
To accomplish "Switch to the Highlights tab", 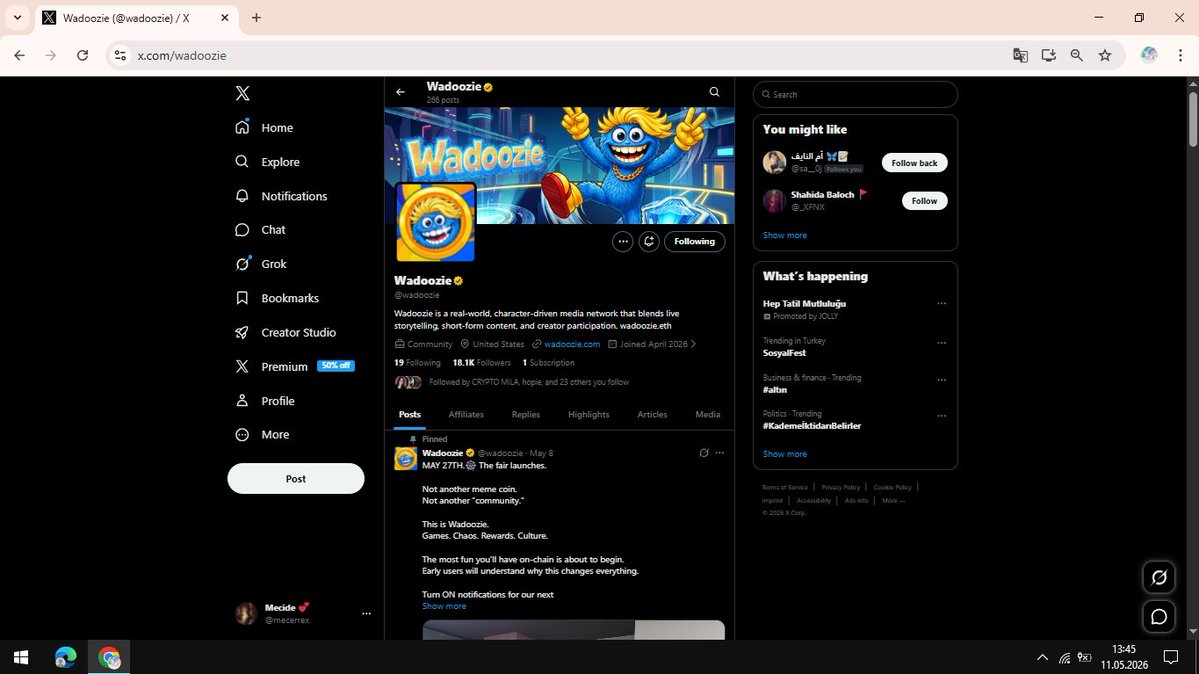I will [x=588, y=415].
